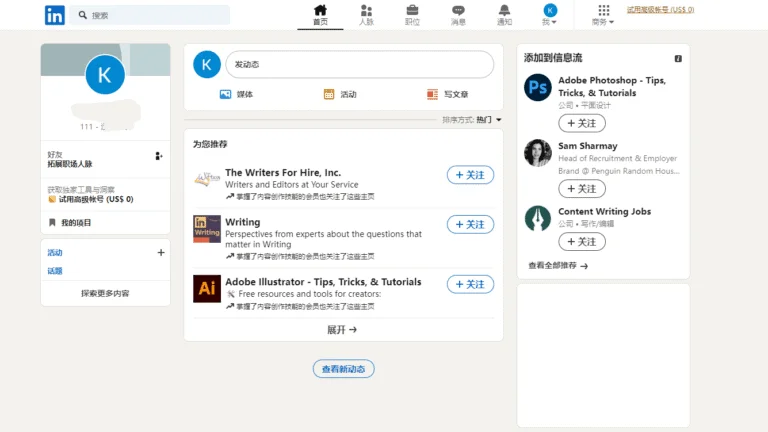
Task: Open the Content Writing Jobs page title
Action: click(x=604, y=212)
